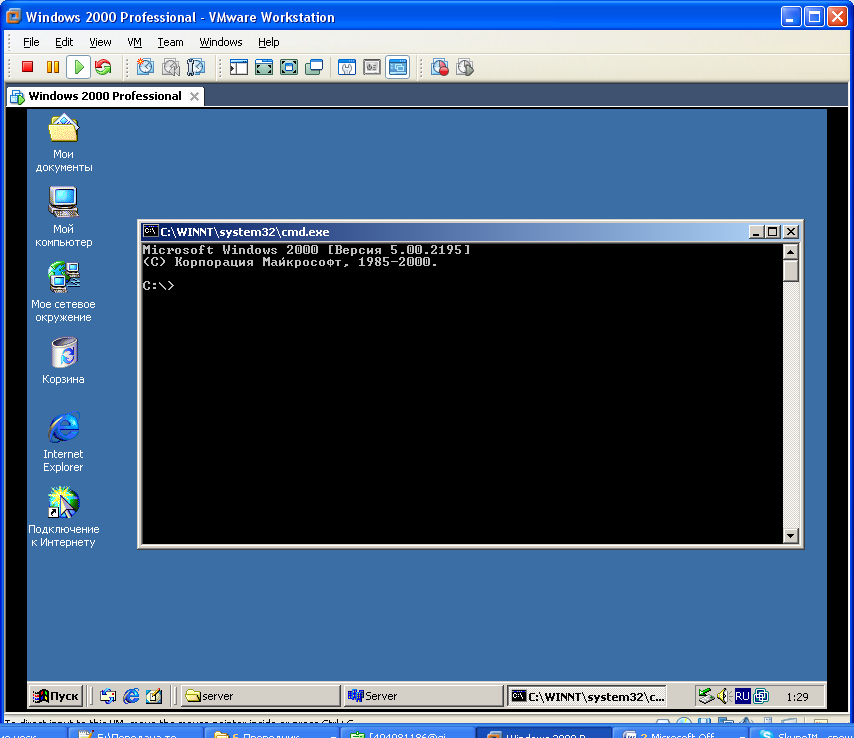
Task: Close the Windows 2000 Professional tab
Action: (194, 96)
